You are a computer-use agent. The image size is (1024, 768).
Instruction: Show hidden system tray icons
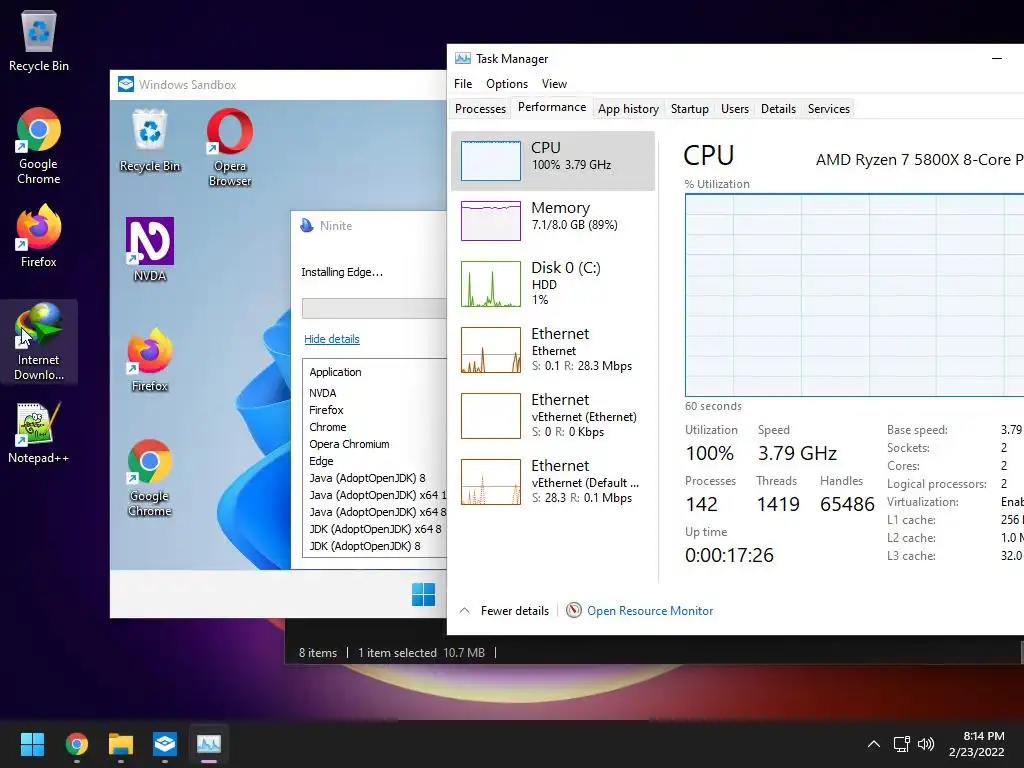coord(873,744)
